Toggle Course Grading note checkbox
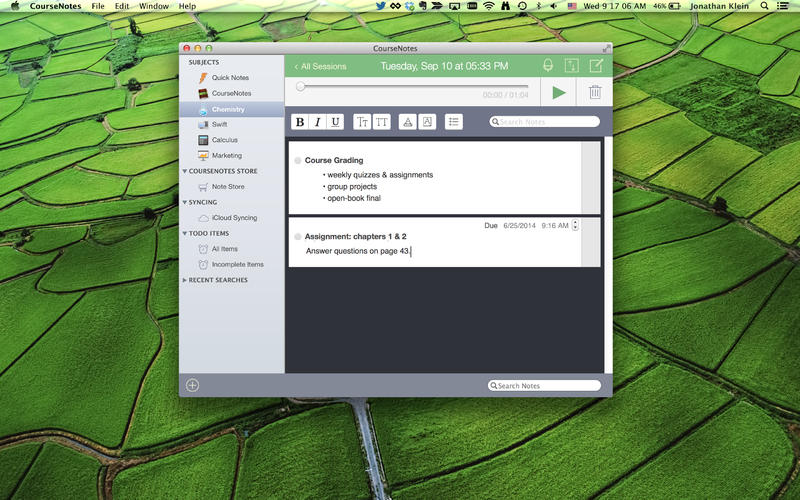This screenshot has width=800, height=500. click(297, 160)
